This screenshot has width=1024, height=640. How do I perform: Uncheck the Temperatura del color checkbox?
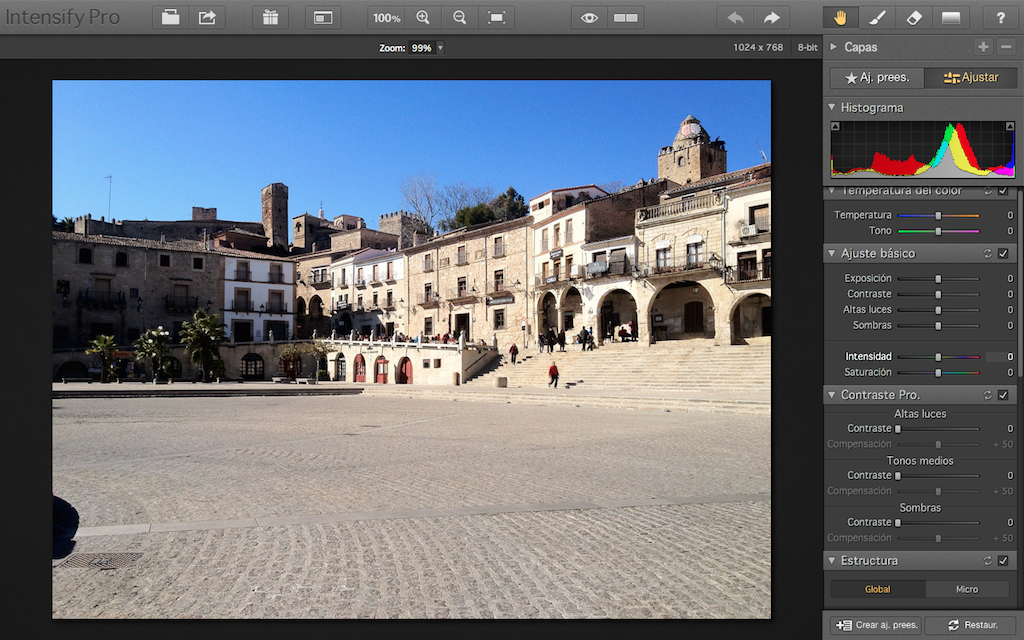click(x=1004, y=191)
